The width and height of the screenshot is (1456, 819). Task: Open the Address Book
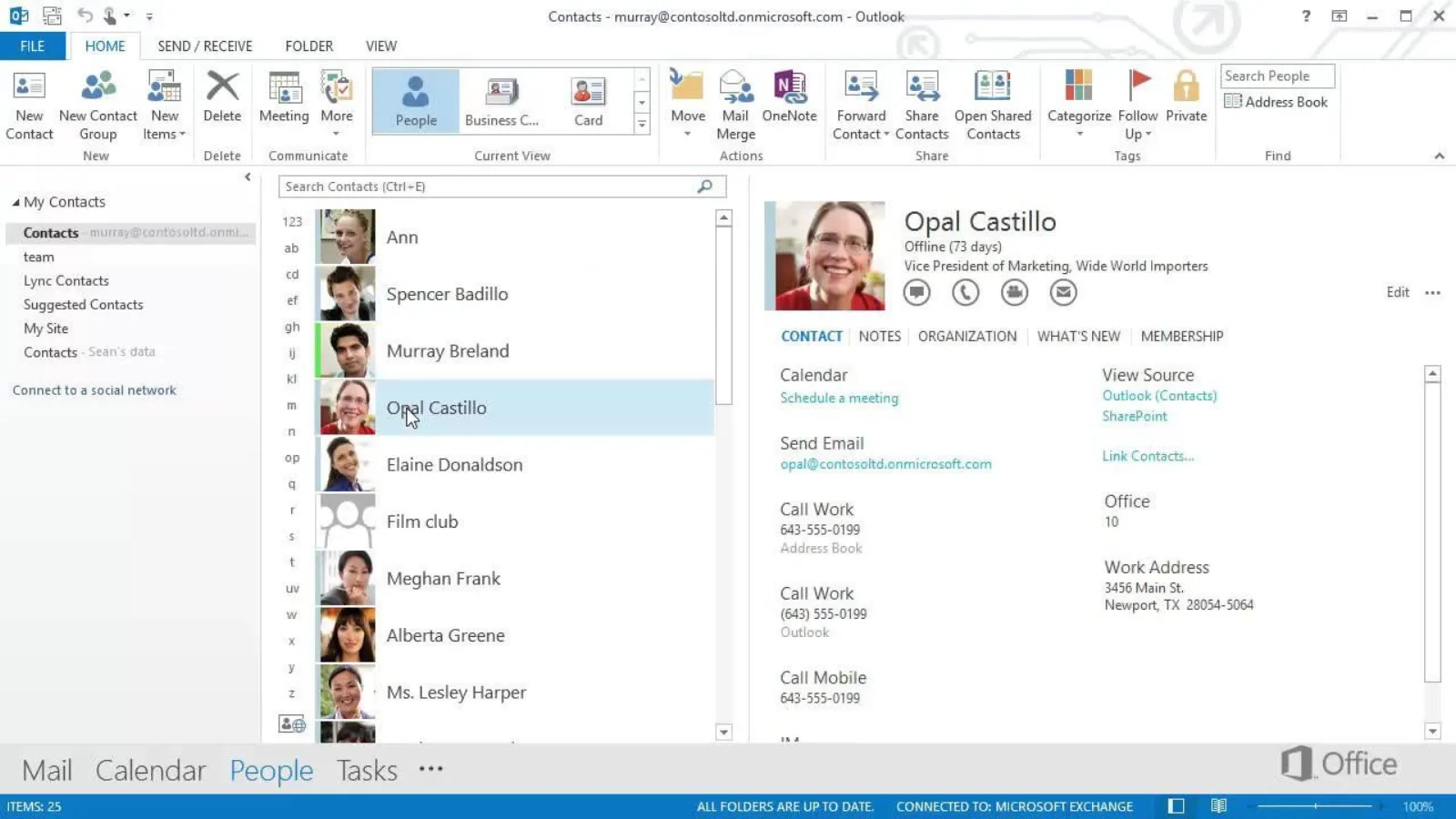pos(1276,102)
